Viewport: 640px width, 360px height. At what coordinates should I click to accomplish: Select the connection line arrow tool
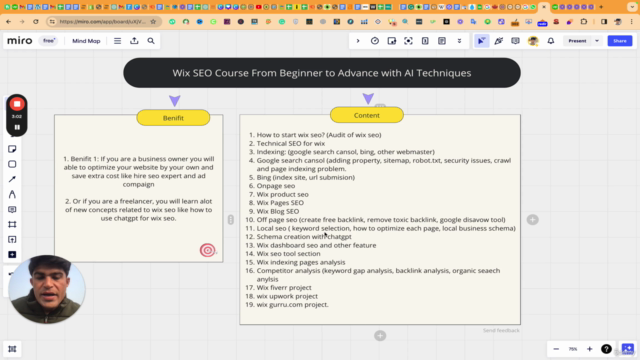pyautogui.click(x=12, y=179)
